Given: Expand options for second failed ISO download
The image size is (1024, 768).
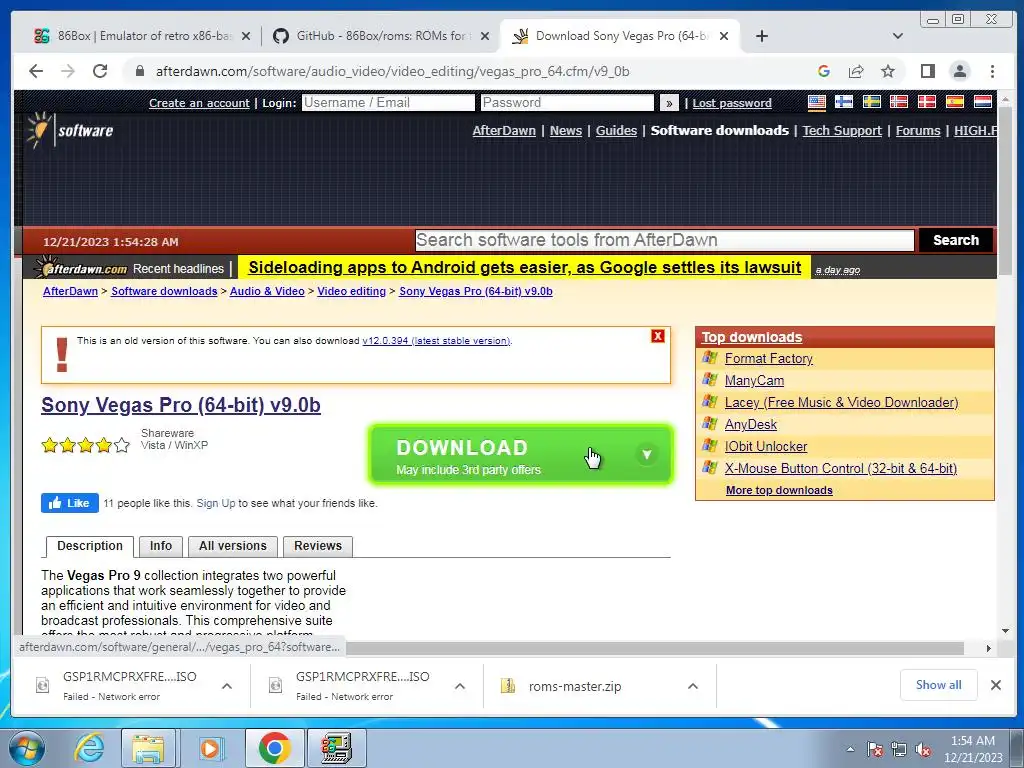Looking at the screenshot, I should coord(460,686).
